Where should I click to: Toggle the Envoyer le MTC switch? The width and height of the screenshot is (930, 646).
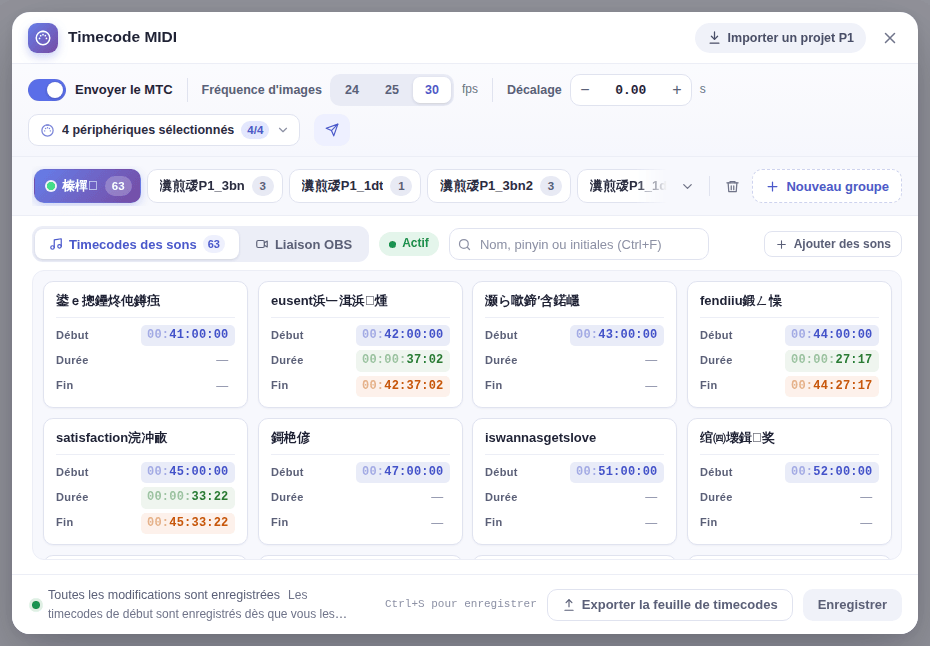(47, 90)
